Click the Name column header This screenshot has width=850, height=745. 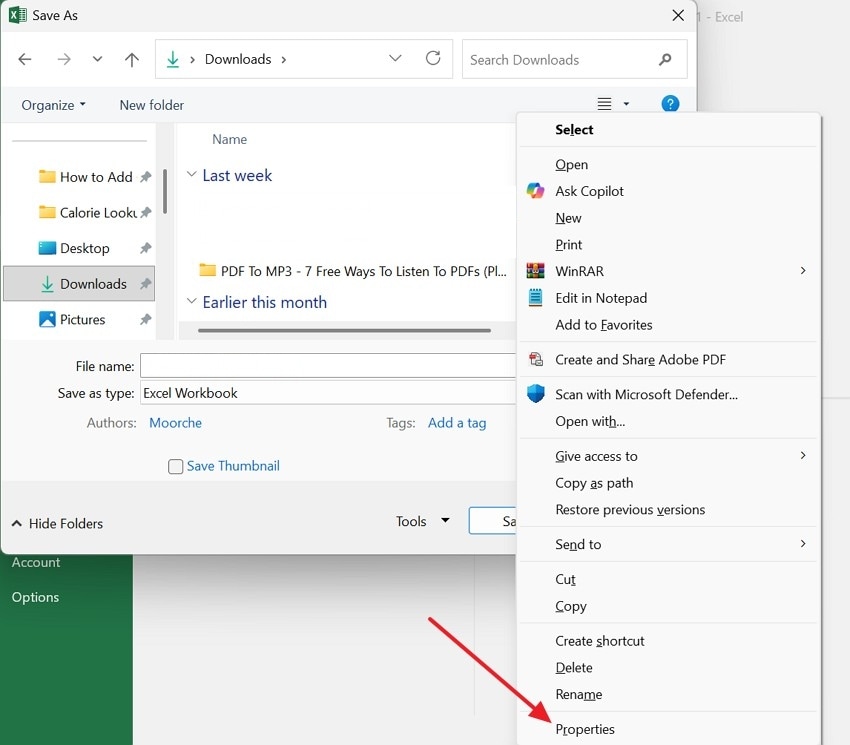click(229, 139)
